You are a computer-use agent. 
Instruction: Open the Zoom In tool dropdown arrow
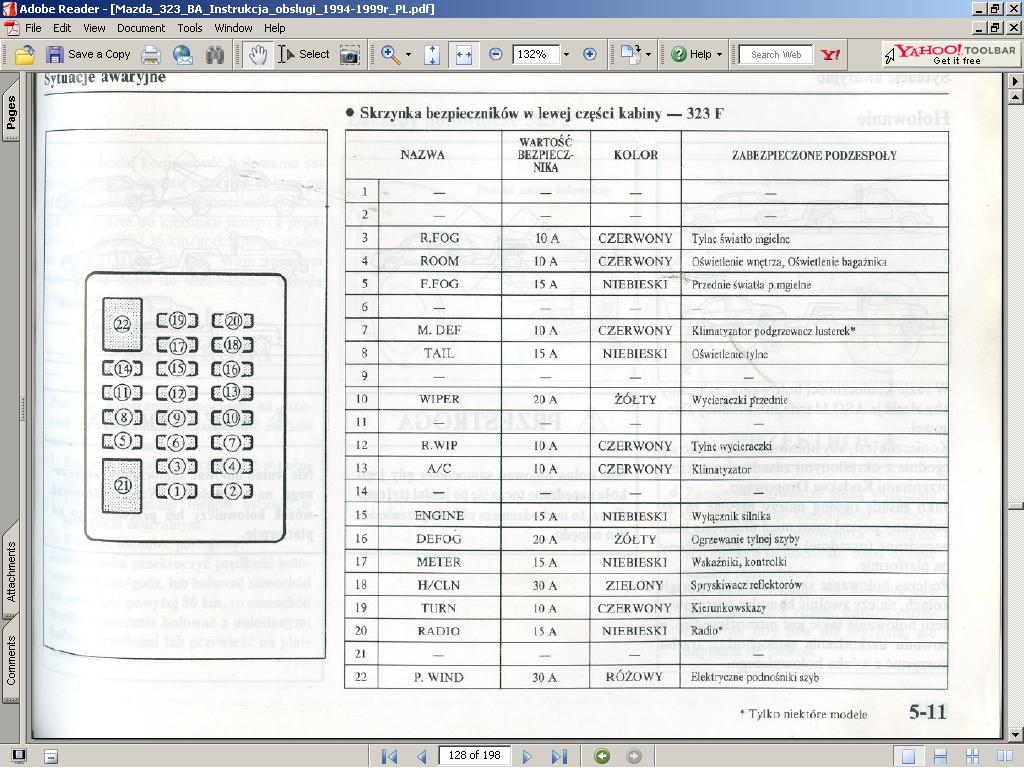pos(408,54)
